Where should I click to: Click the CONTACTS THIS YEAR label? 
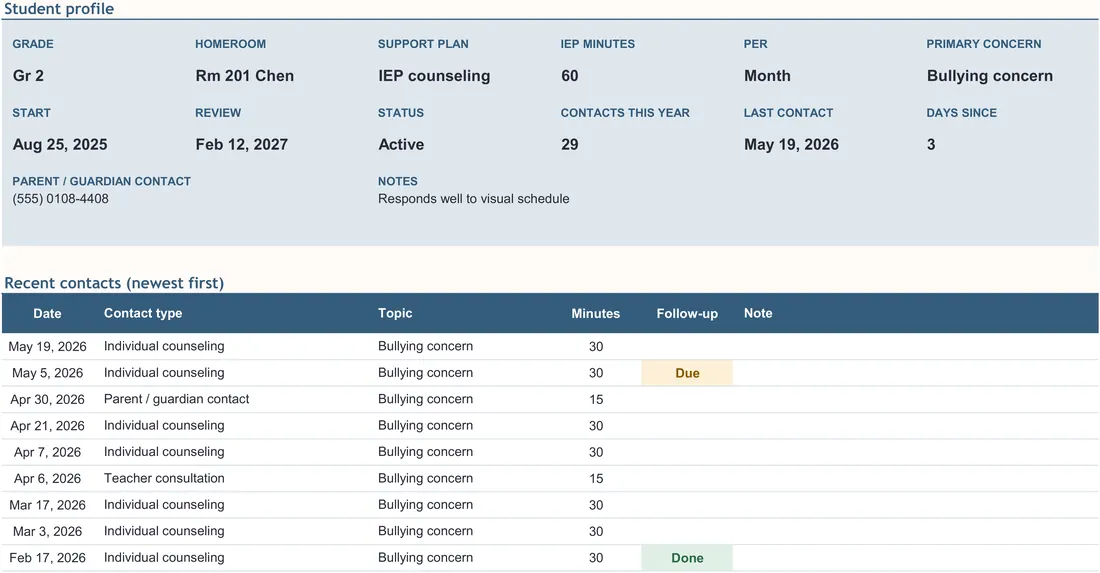[x=625, y=112]
